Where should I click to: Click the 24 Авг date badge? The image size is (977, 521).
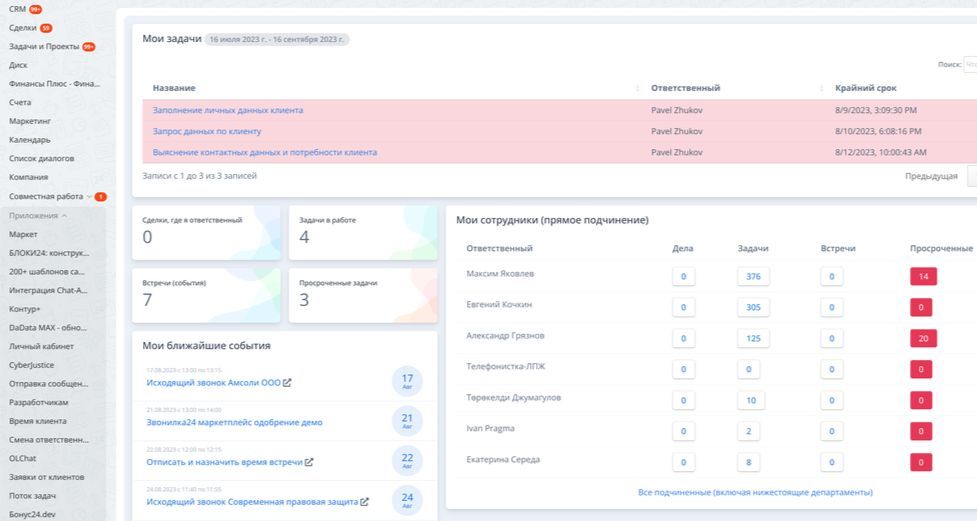[x=407, y=500]
